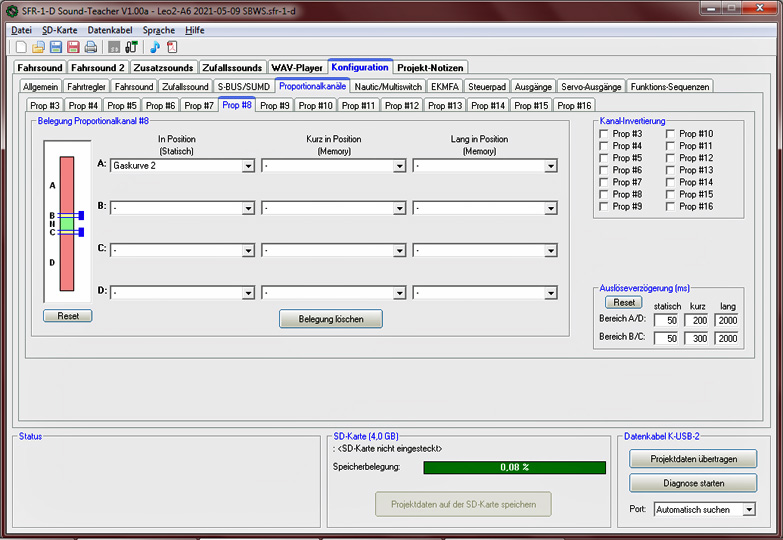Open the Port dropdown Automatisch suchen
Image resolution: width=783 pixels, height=540 pixels.
coord(705,510)
